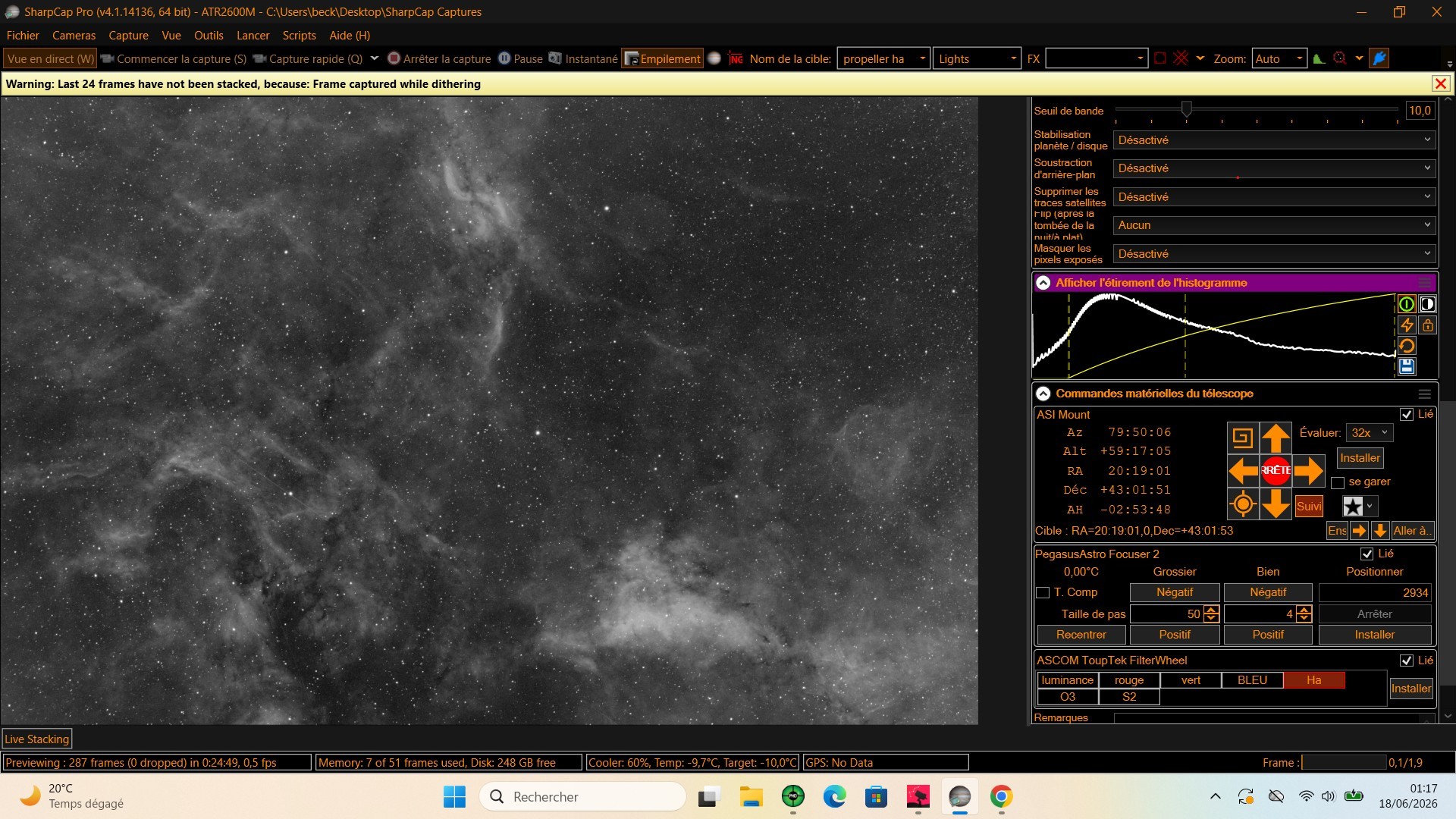Open the Fichier menu

pyautogui.click(x=23, y=36)
